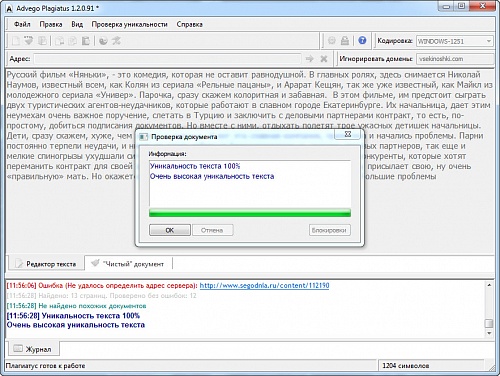Click stop X icon beside address field

click(x=323, y=59)
